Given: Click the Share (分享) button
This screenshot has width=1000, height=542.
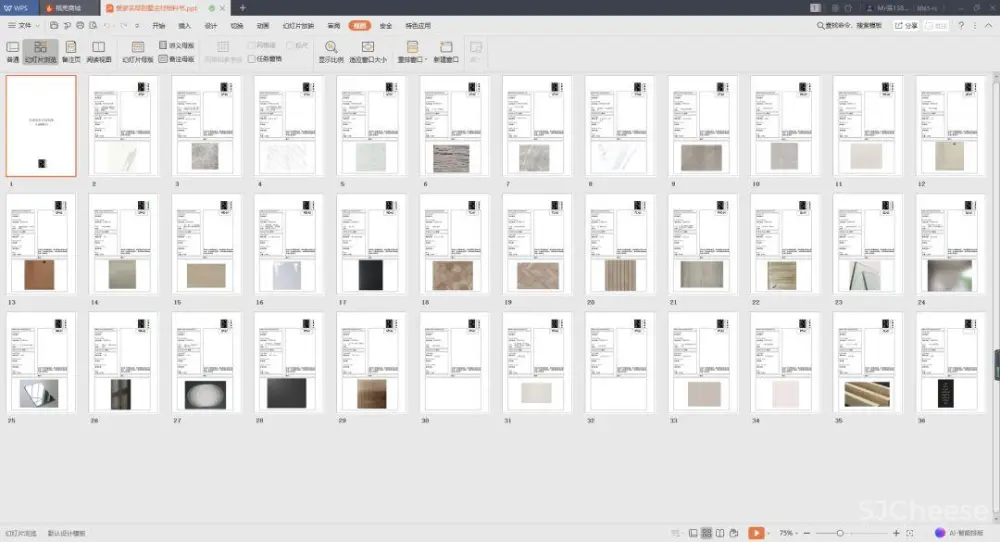Looking at the screenshot, I should click(x=906, y=25).
